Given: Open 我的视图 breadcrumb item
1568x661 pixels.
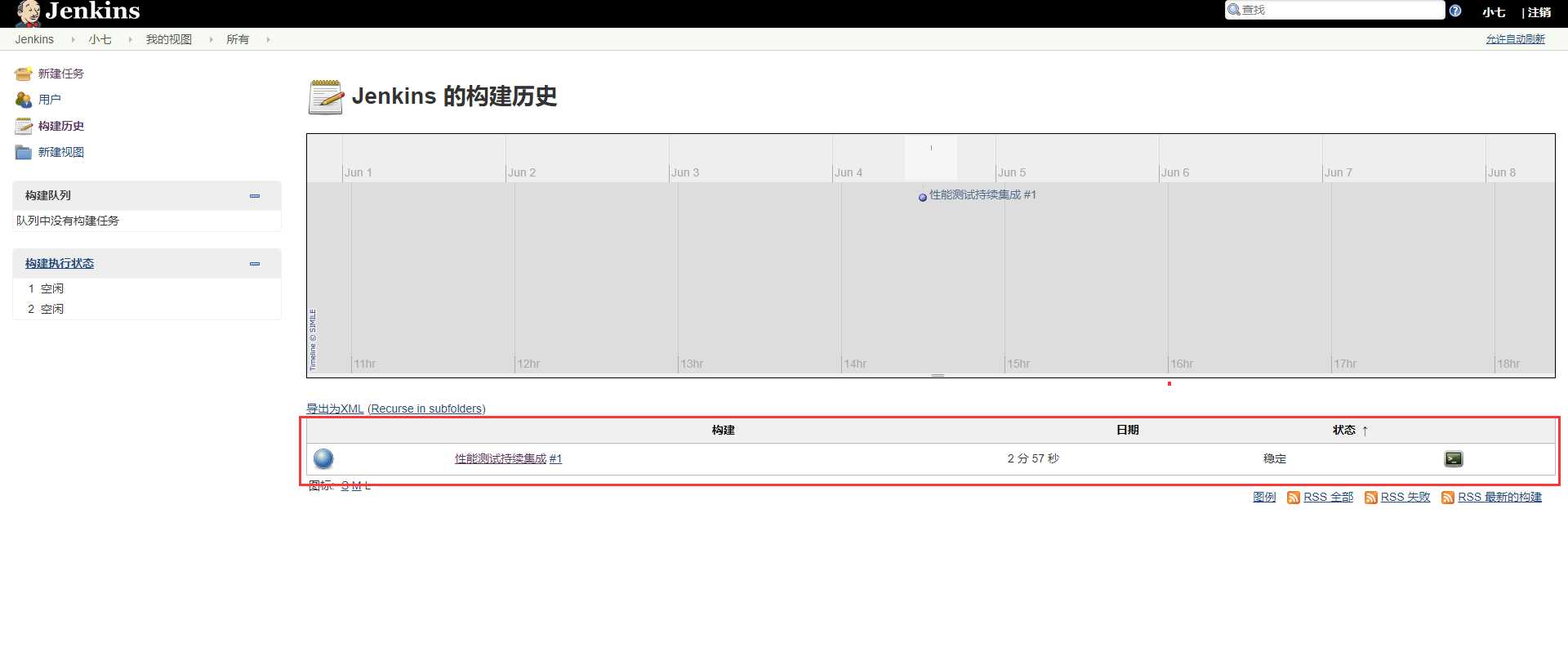Looking at the screenshot, I should tap(169, 39).
